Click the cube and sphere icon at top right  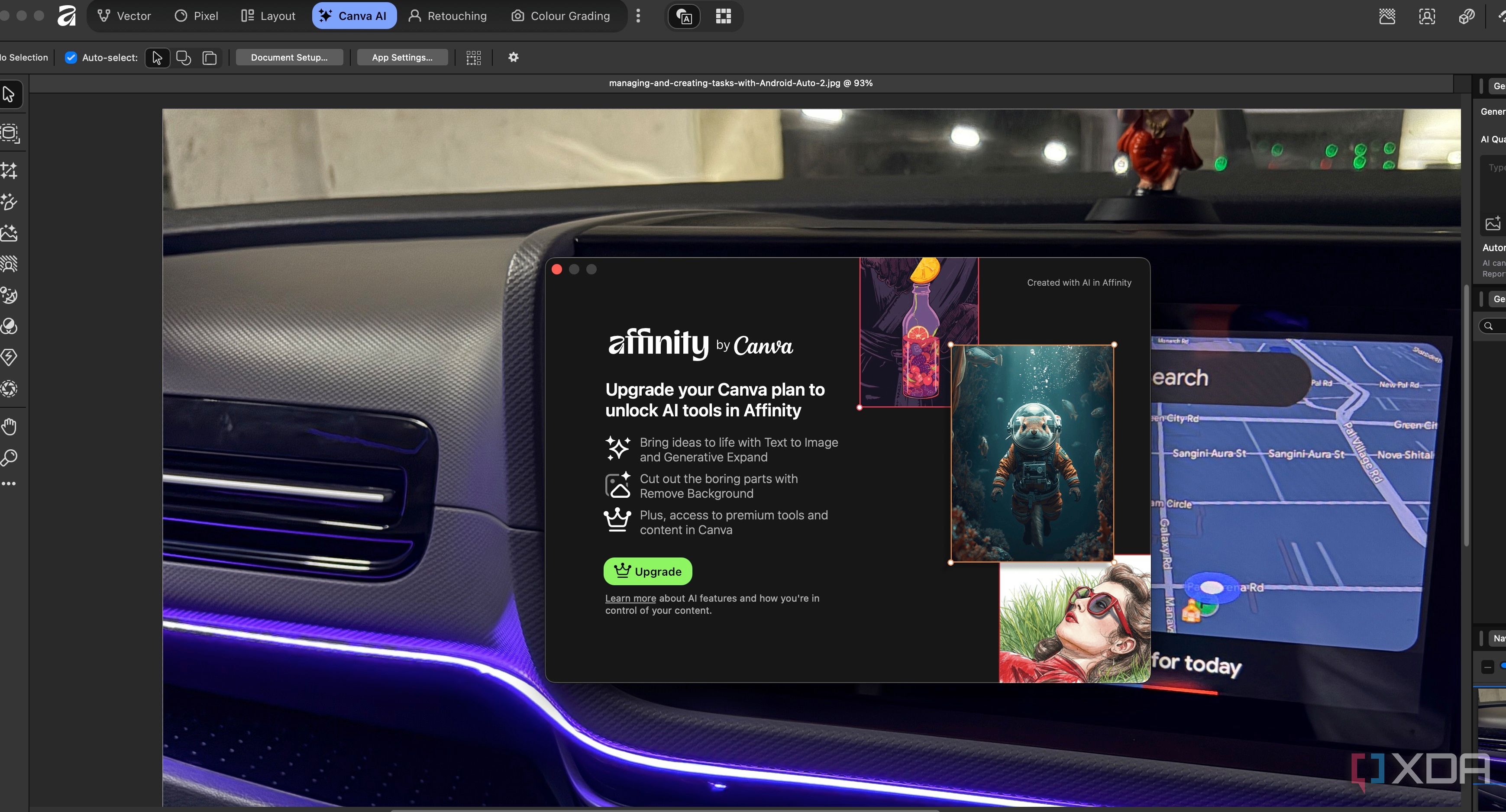[1466, 16]
